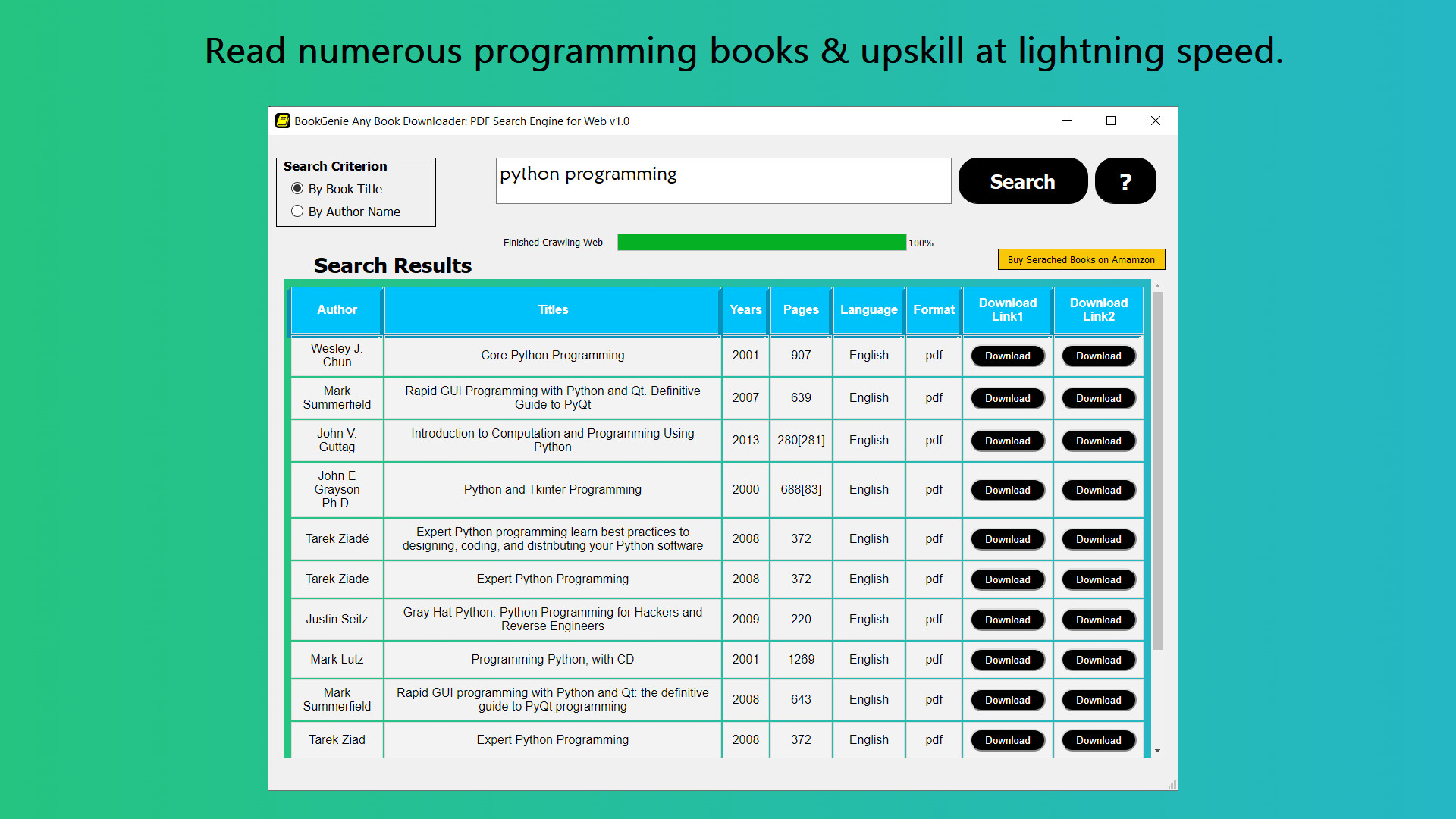
Task: Maximize the BookGenie window
Action: coord(1111,121)
